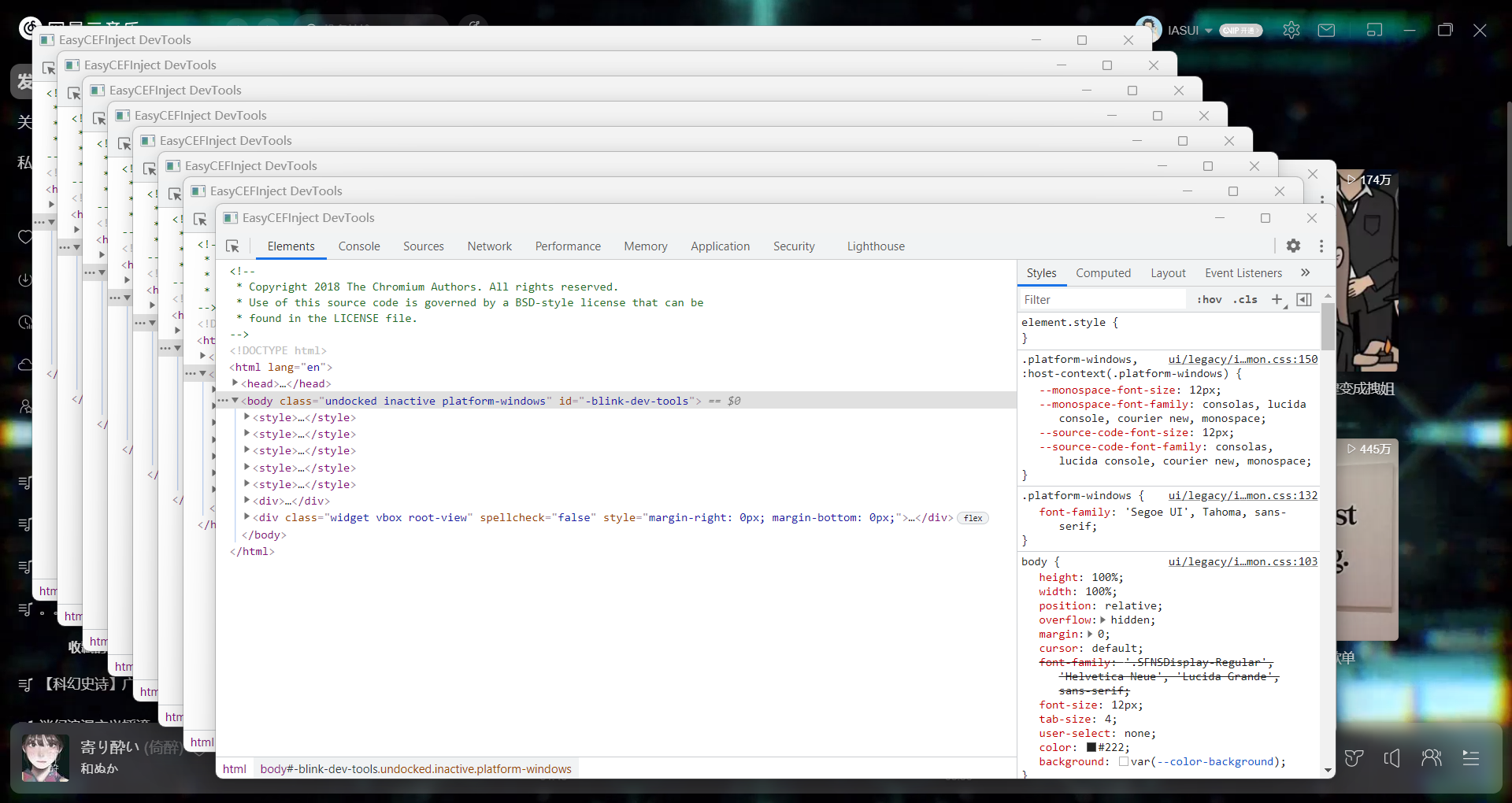Open the playlist queue icon
This screenshot has width=1512, height=803.
1470,758
